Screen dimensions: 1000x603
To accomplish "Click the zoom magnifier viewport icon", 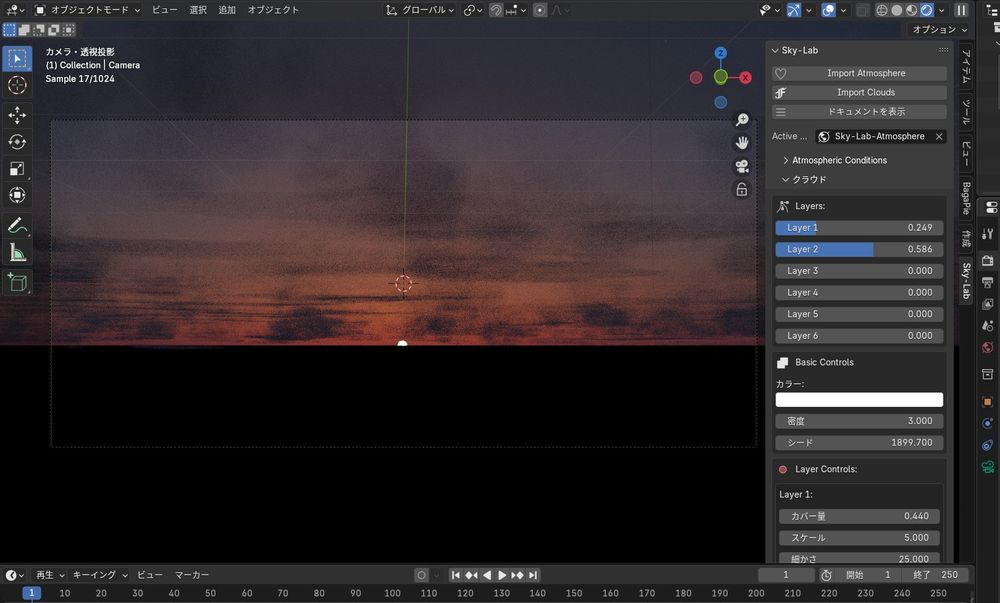I will click(x=742, y=120).
